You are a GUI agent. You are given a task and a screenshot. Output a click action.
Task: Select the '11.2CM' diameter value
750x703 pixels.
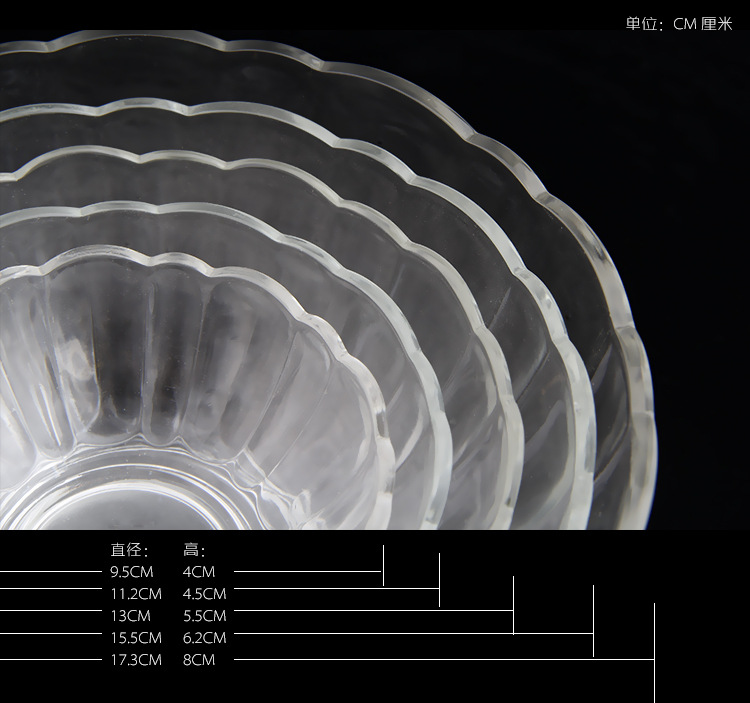136,594
